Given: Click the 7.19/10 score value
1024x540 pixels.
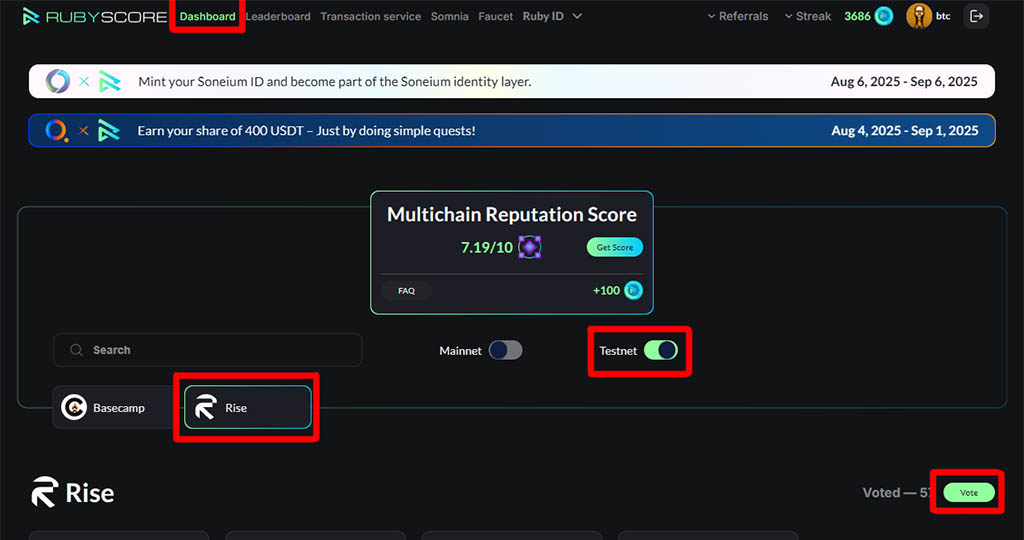Looking at the screenshot, I should pos(487,247).
